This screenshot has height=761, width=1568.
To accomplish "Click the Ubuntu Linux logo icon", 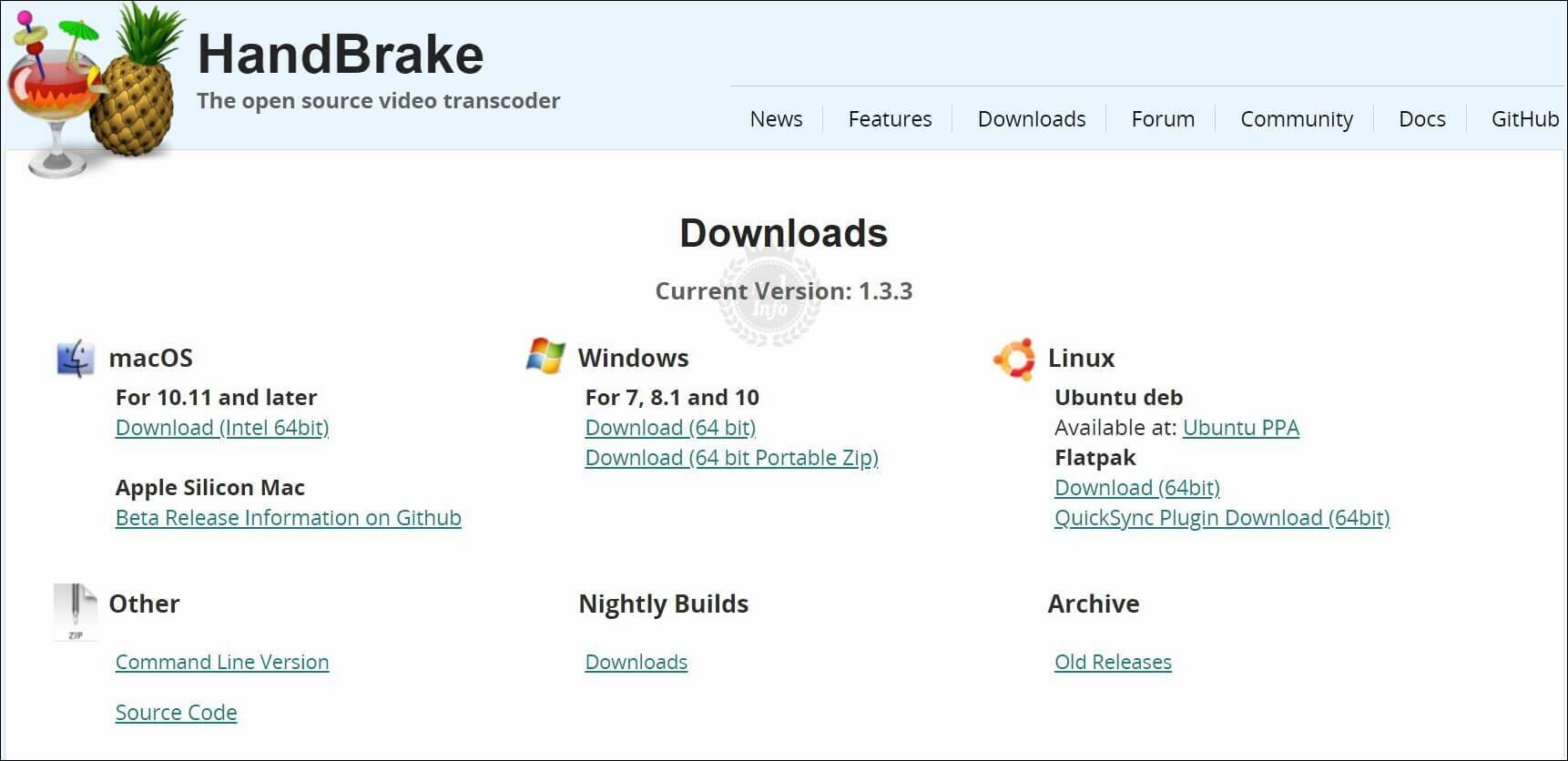I will (1014, 359).
